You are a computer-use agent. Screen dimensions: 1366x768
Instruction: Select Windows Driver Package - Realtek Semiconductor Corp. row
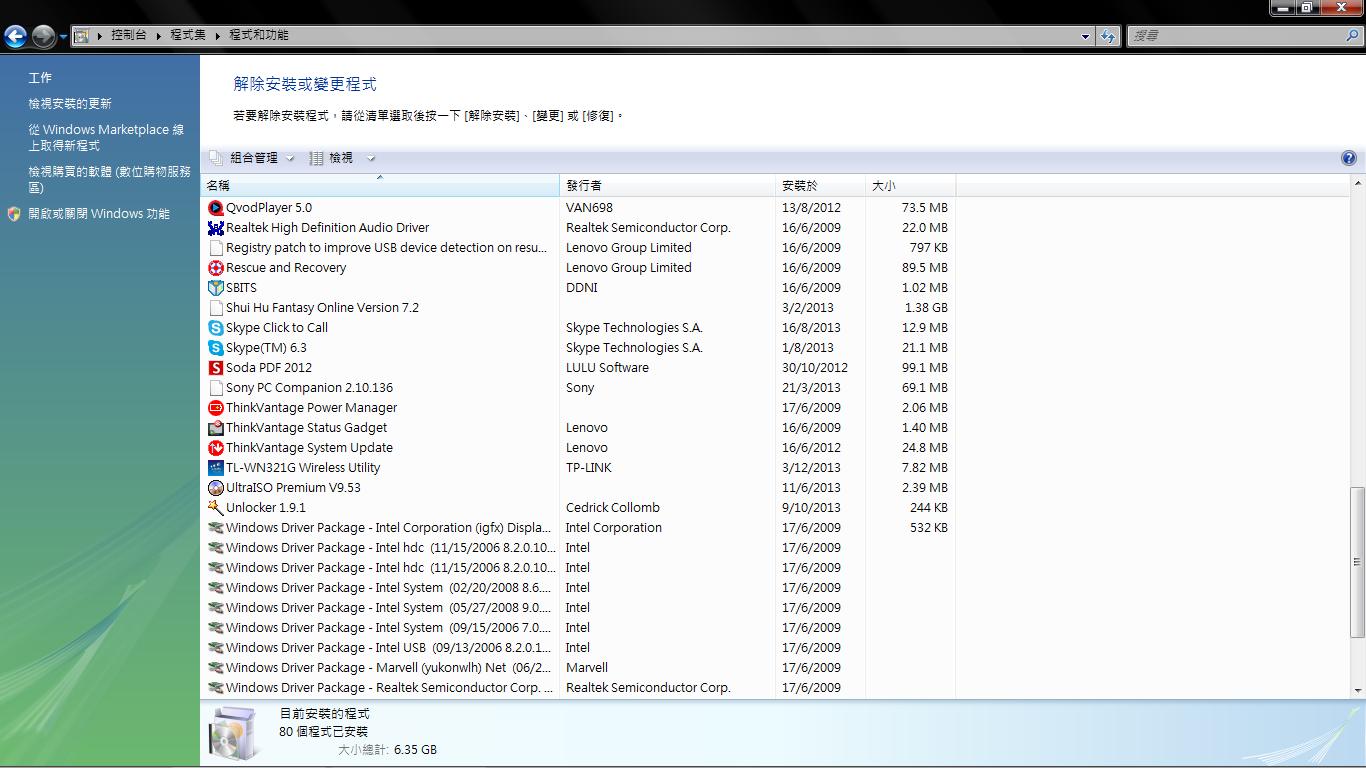point(578,688)
